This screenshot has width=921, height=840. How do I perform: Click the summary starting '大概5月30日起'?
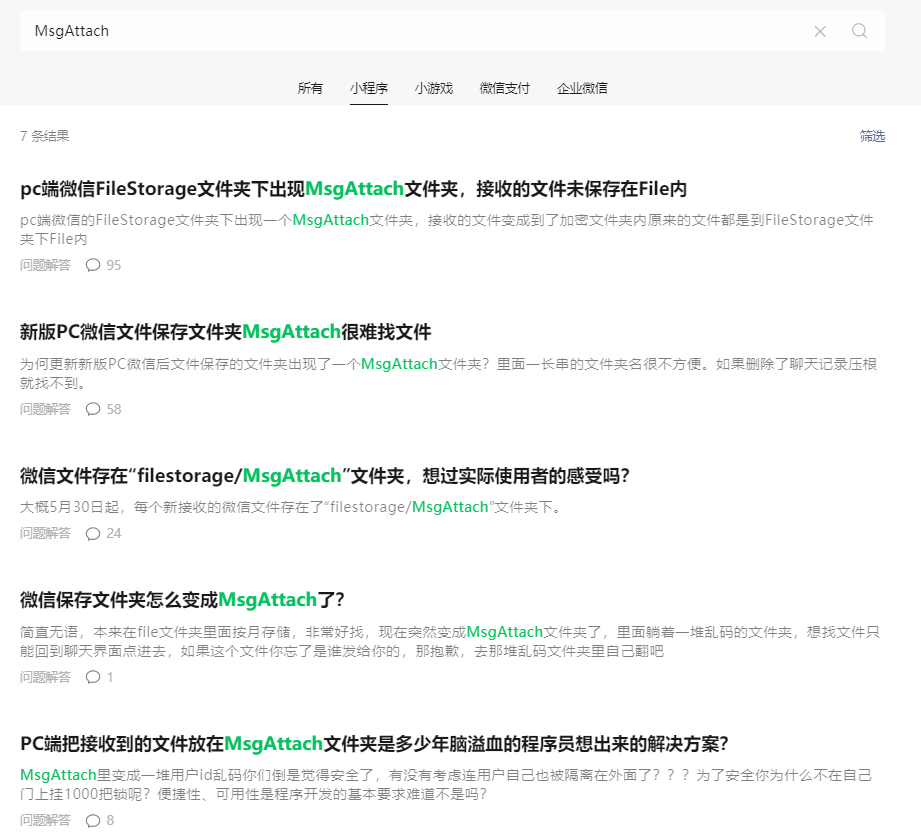pyautogui.click(x=291, y=507)
